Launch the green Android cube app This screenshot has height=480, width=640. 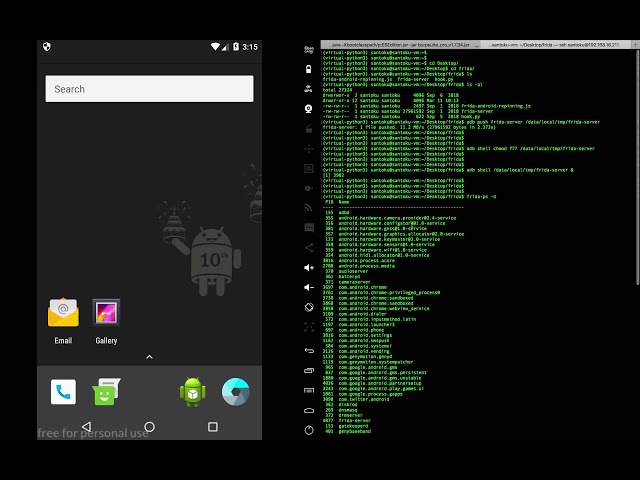click(x=193, y=392)
